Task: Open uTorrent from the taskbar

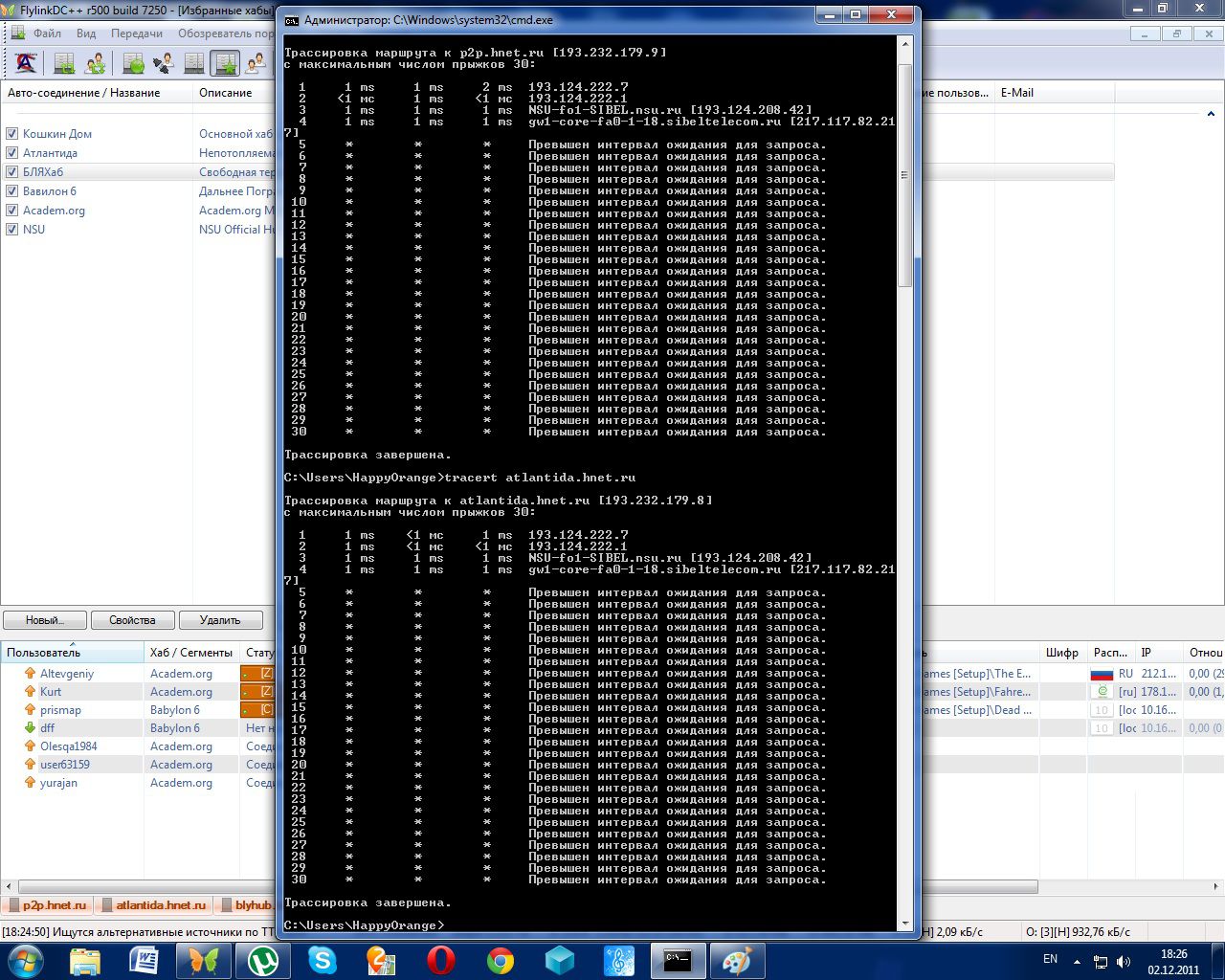Action: click(x=263, y=960)
